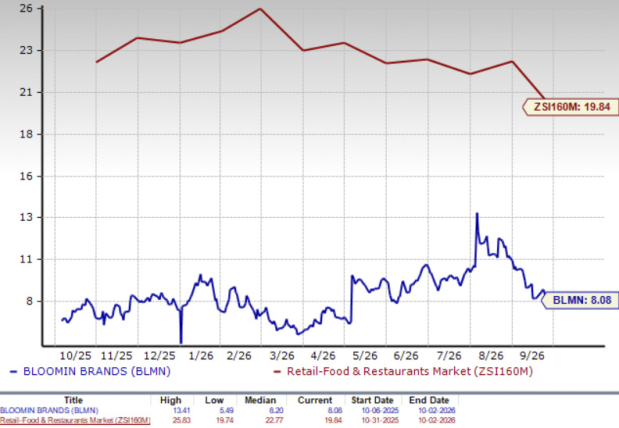Click the BLMN start date 10-06-2025
The width and height of the screenshot is (619, 428).
coord(380,411)
